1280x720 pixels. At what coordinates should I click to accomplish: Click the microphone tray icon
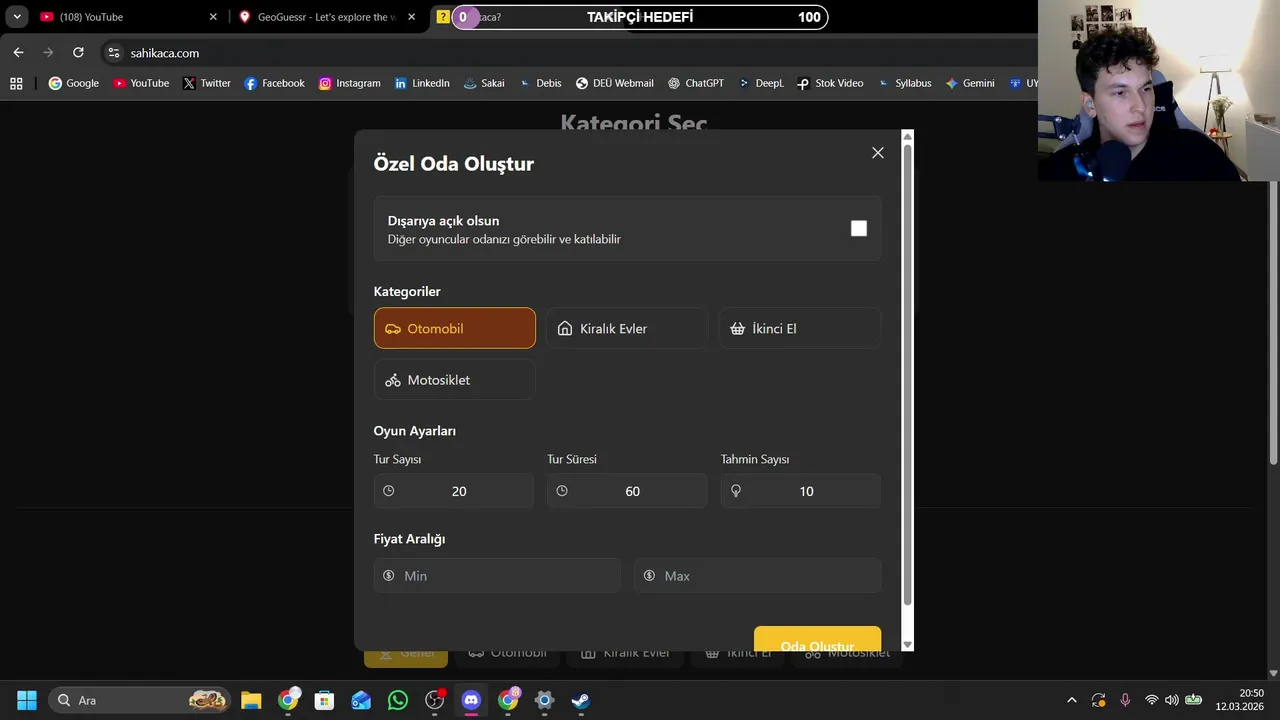(x=1125, y=700)
